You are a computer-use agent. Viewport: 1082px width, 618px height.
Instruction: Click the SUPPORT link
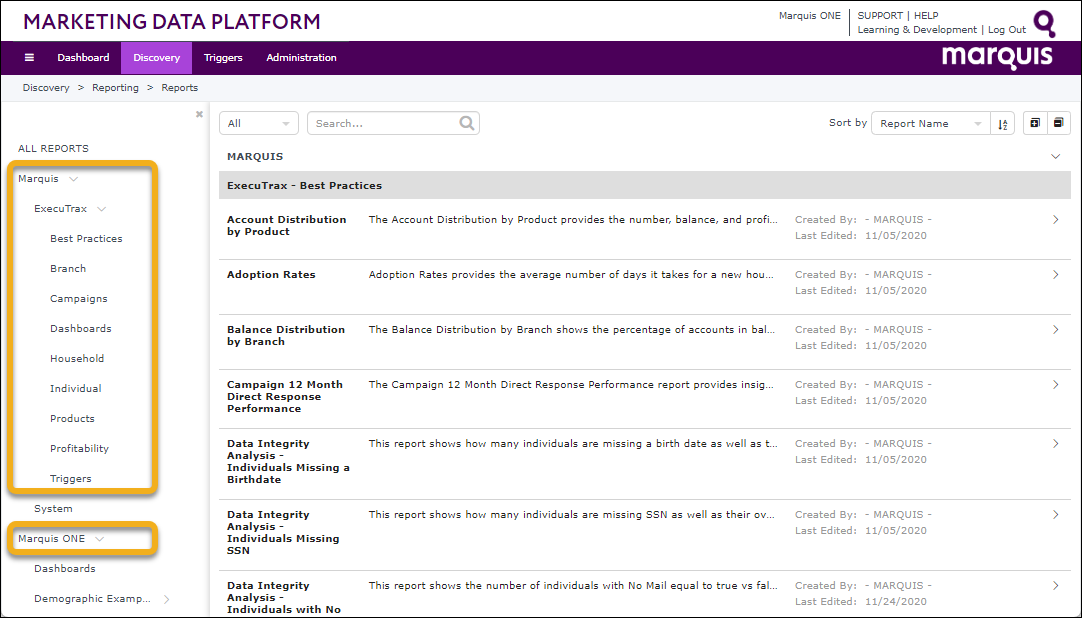(880, 15)
